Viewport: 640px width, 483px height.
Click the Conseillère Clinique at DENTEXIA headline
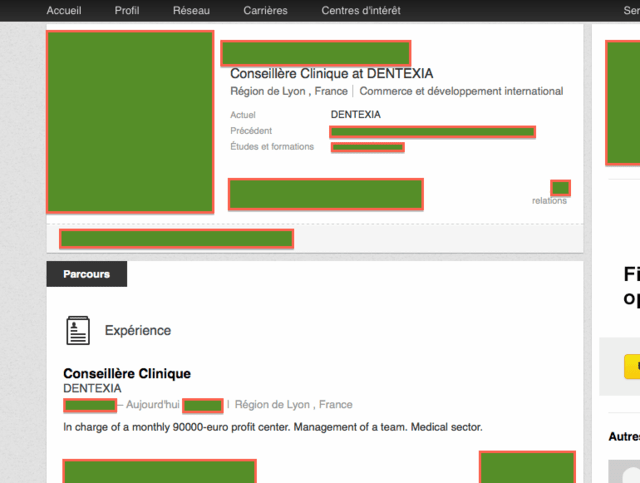pyautogui.click(x=332, y=73)
